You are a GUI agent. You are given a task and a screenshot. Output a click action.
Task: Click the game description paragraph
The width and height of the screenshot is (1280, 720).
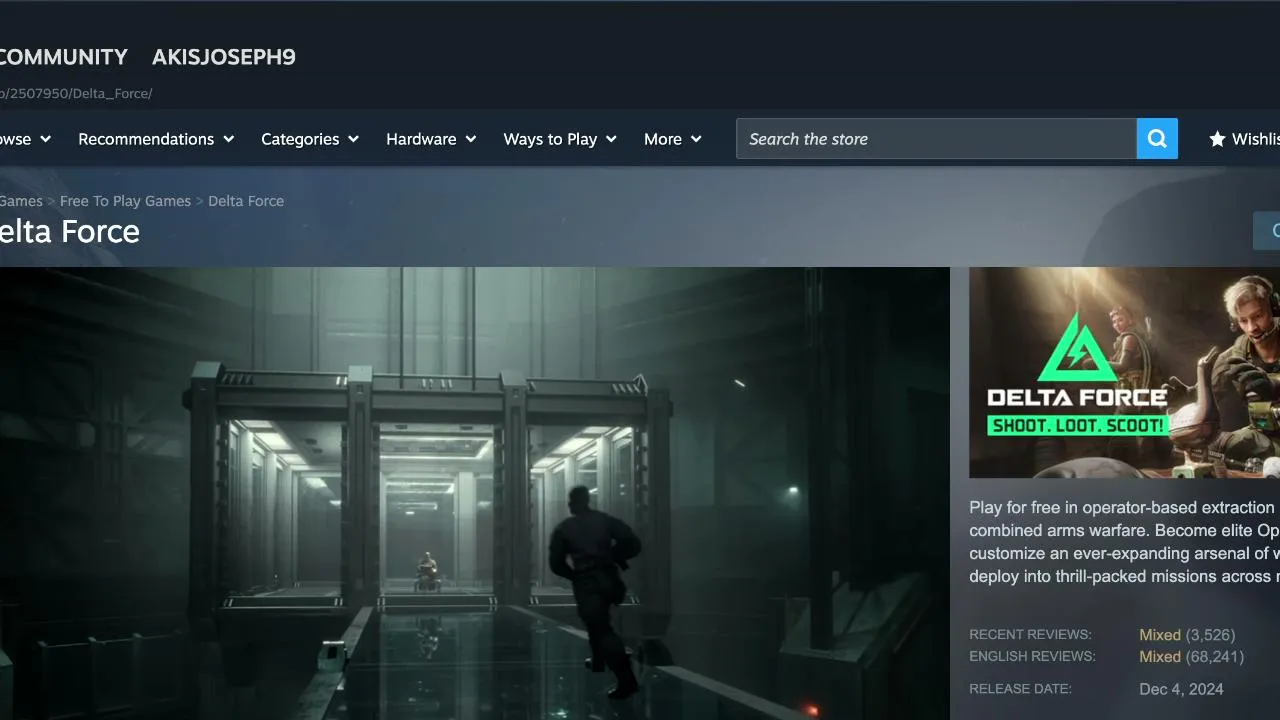pos(1124,542)
